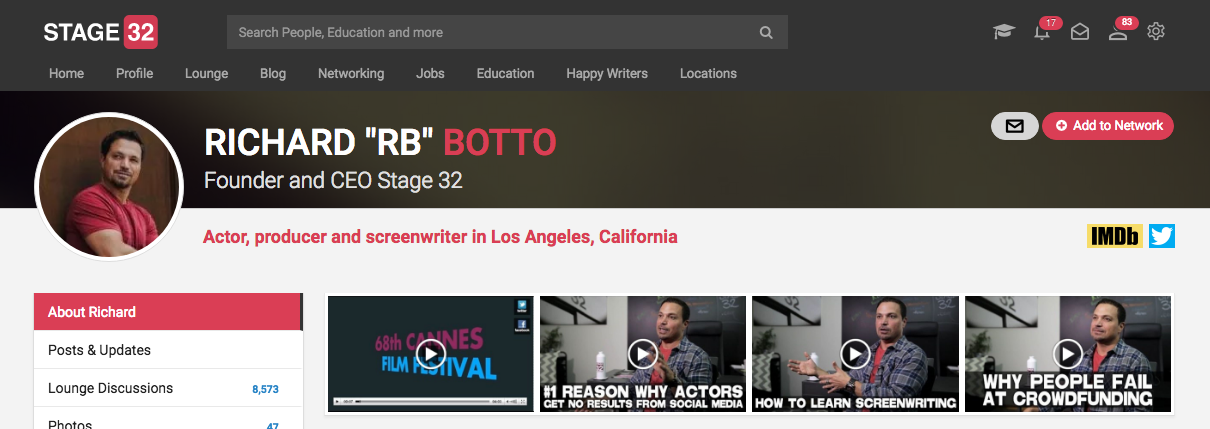Open the settings gear icon
Screen dimensions: 1210x429
pyautogui.click(x=1156, y=32)
